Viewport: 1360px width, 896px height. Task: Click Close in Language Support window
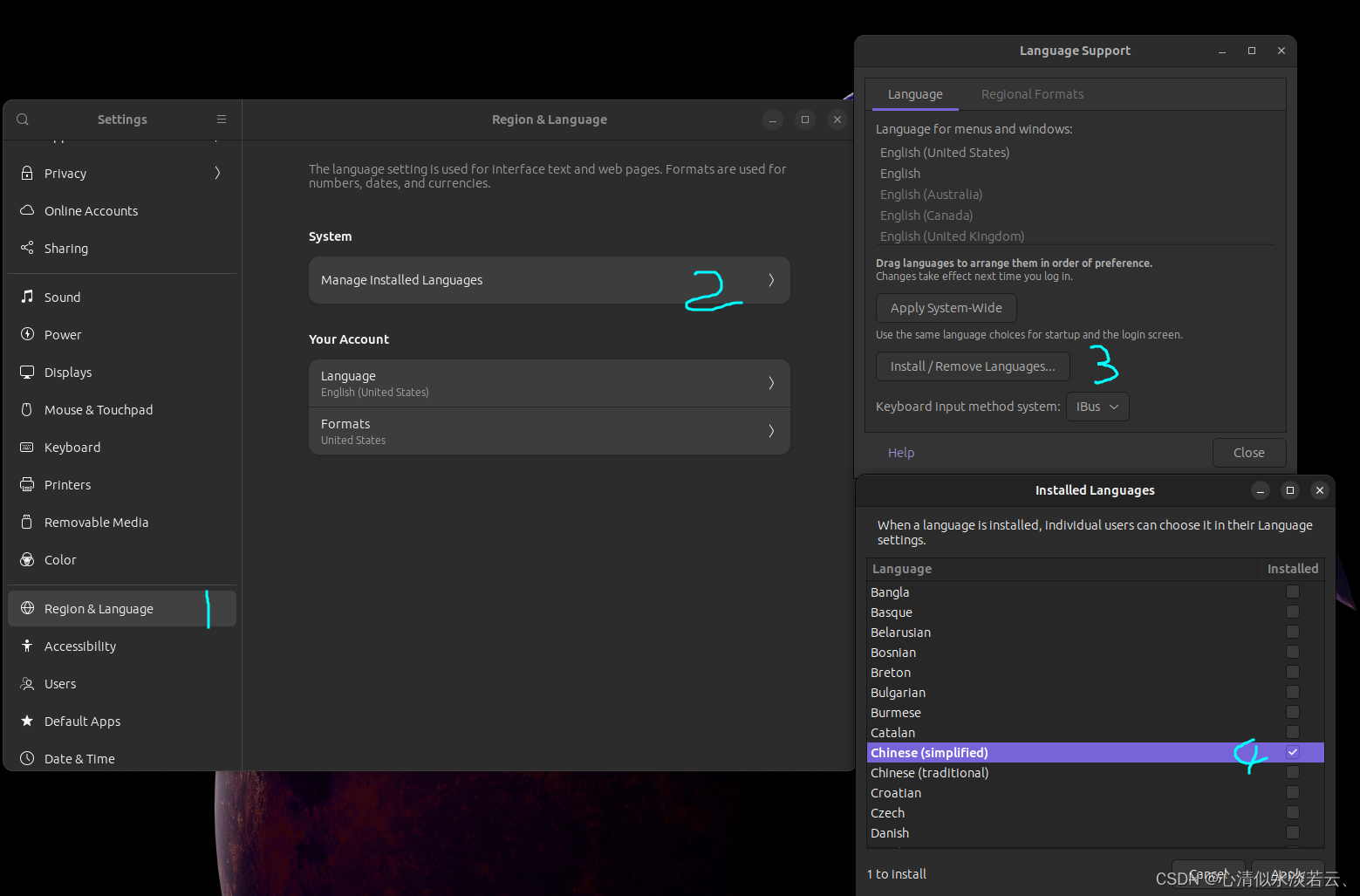point(1249,453)
